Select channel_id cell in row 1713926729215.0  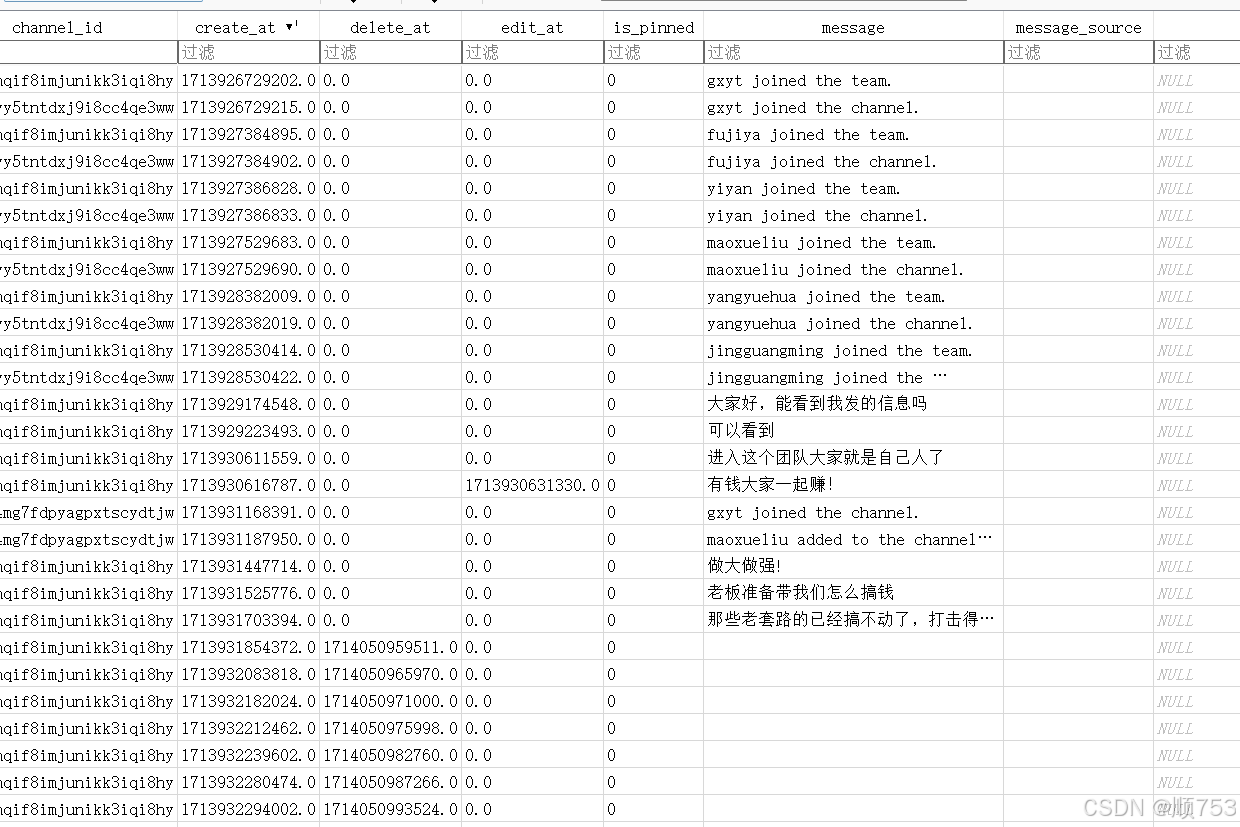tap(88, 107)
